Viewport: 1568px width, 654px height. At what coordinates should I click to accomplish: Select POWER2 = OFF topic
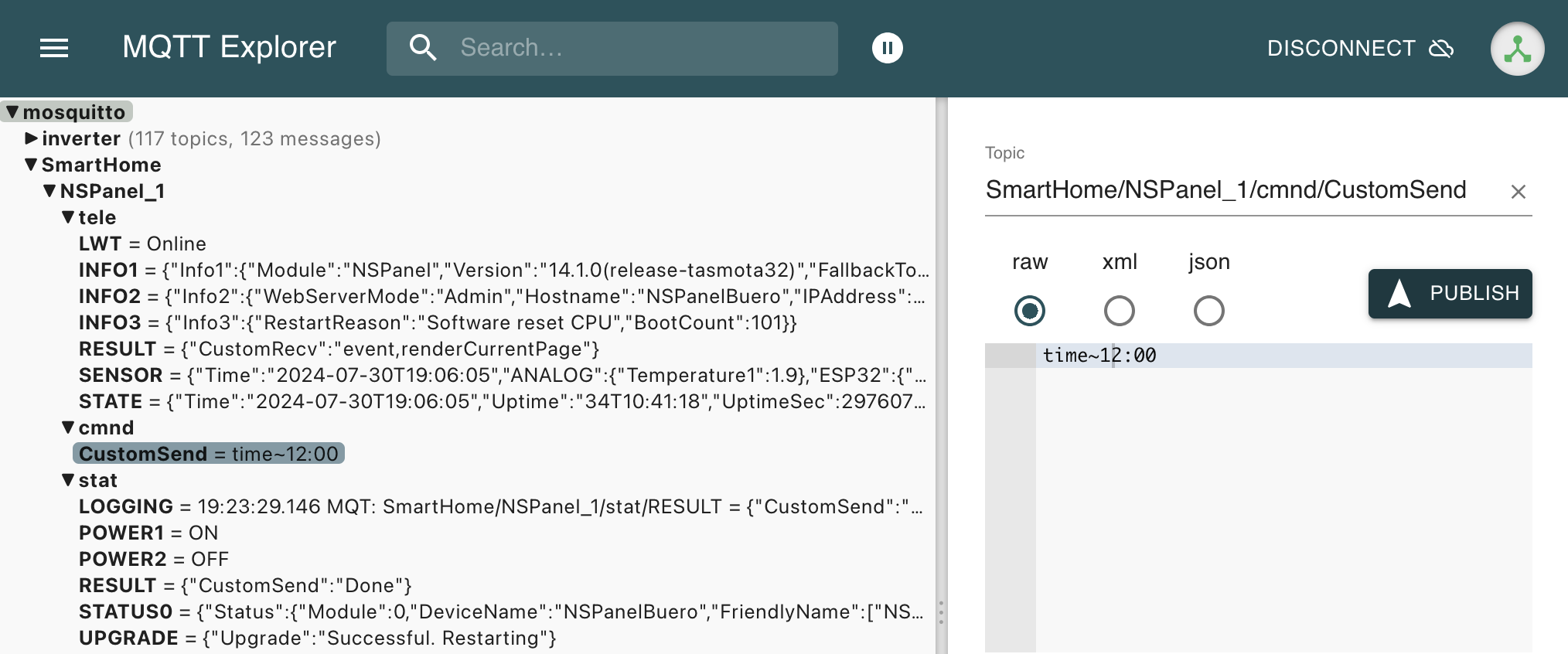pyautogui.click(x=154, y=559)
